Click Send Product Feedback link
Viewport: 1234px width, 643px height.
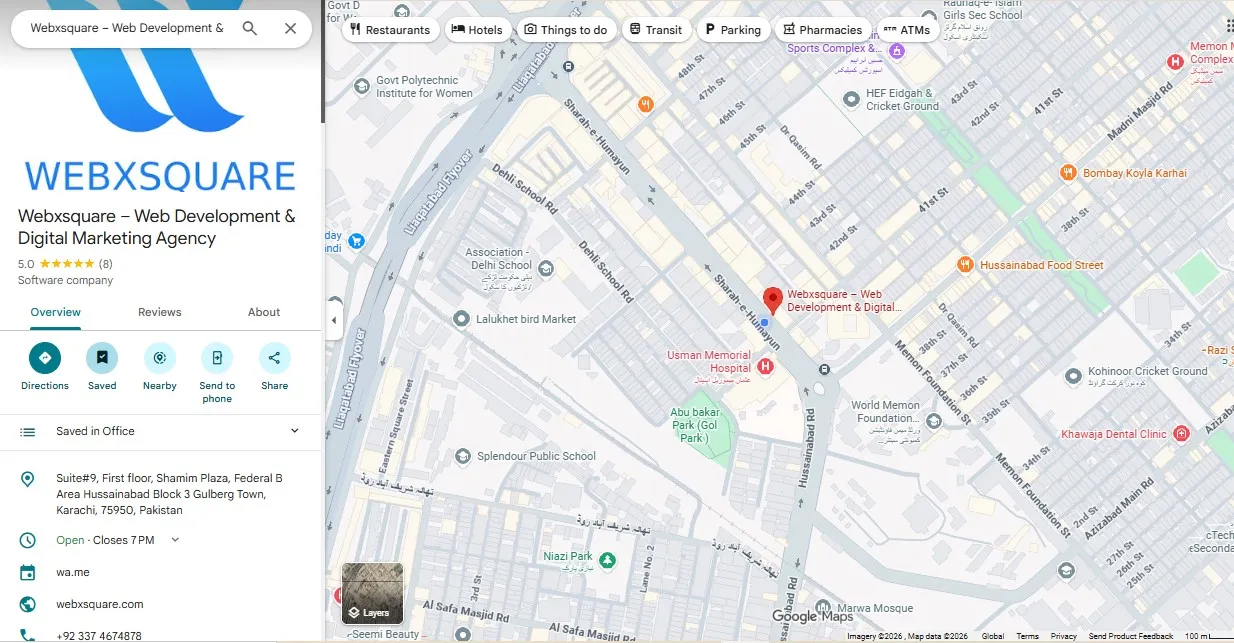[1131, 636]
